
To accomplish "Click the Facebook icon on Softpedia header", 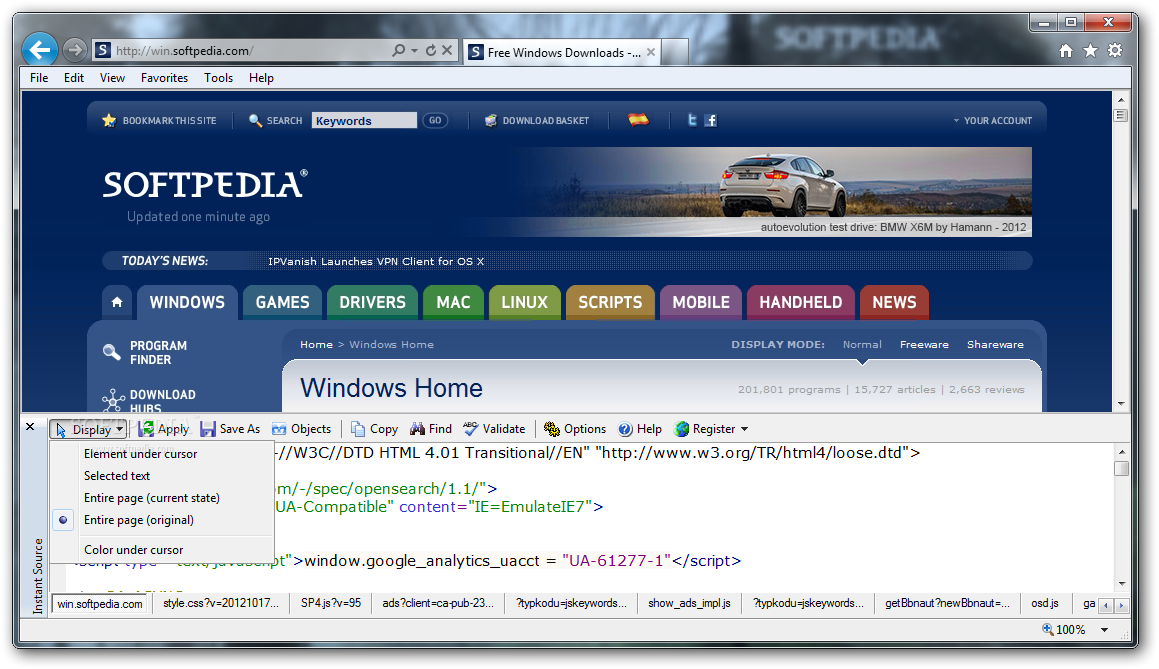I will [710, 120].
